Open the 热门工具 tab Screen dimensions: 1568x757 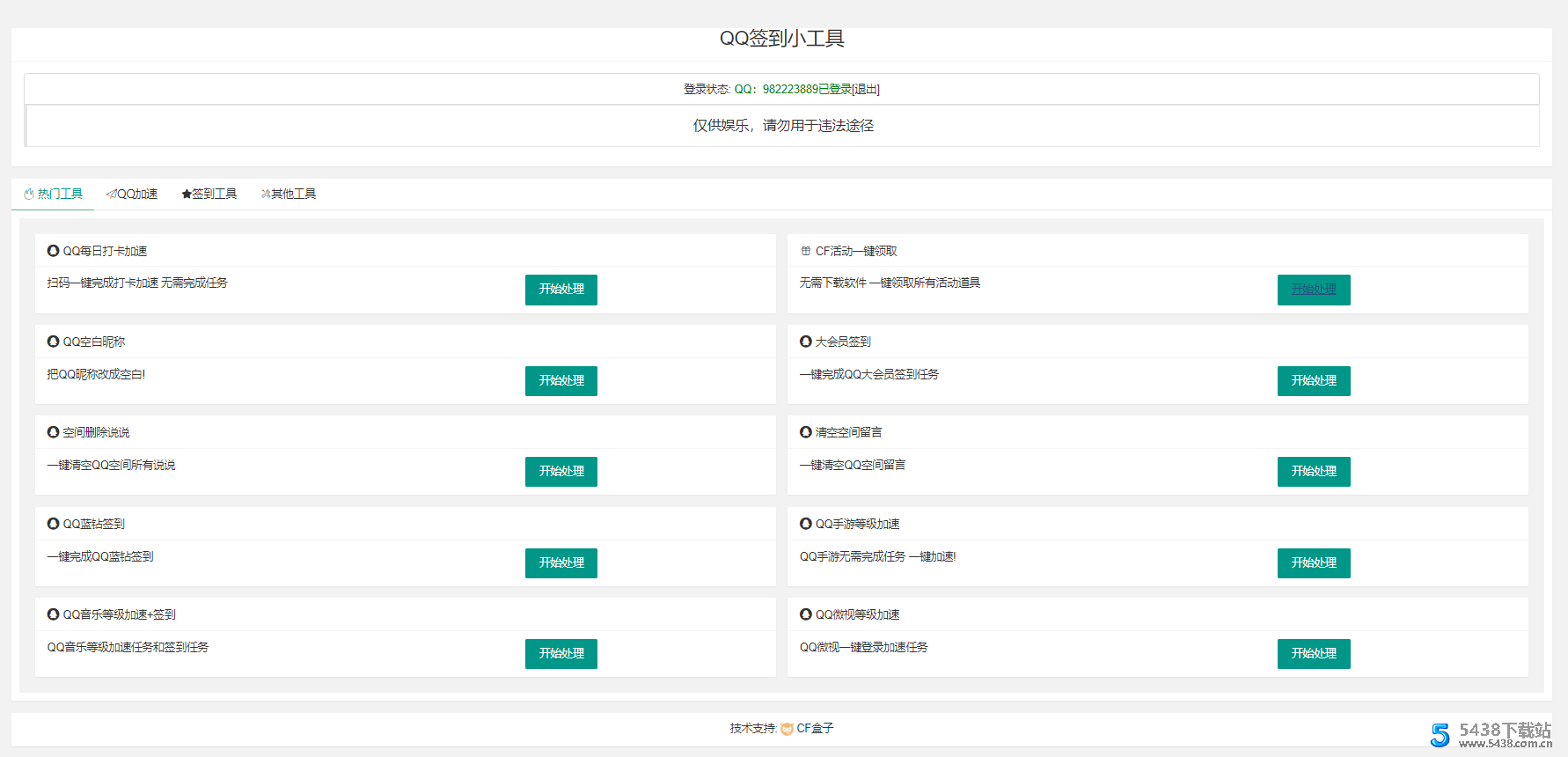tap(53, 194)
